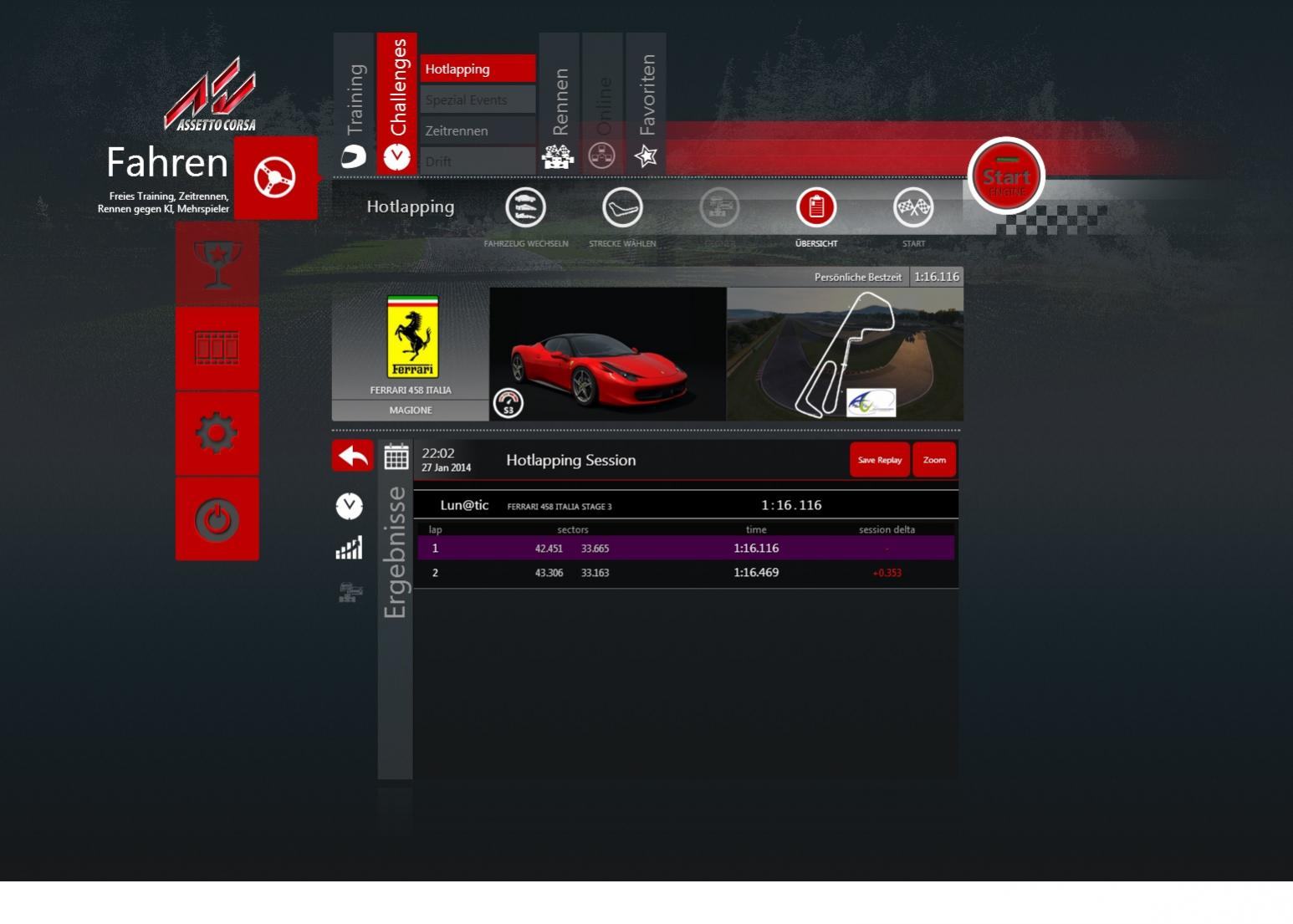Image resolution: width=1293 pixels, height=924 pixels.
Task: Select the Hotlapping menu entry
Action: (x=478, y=69)
